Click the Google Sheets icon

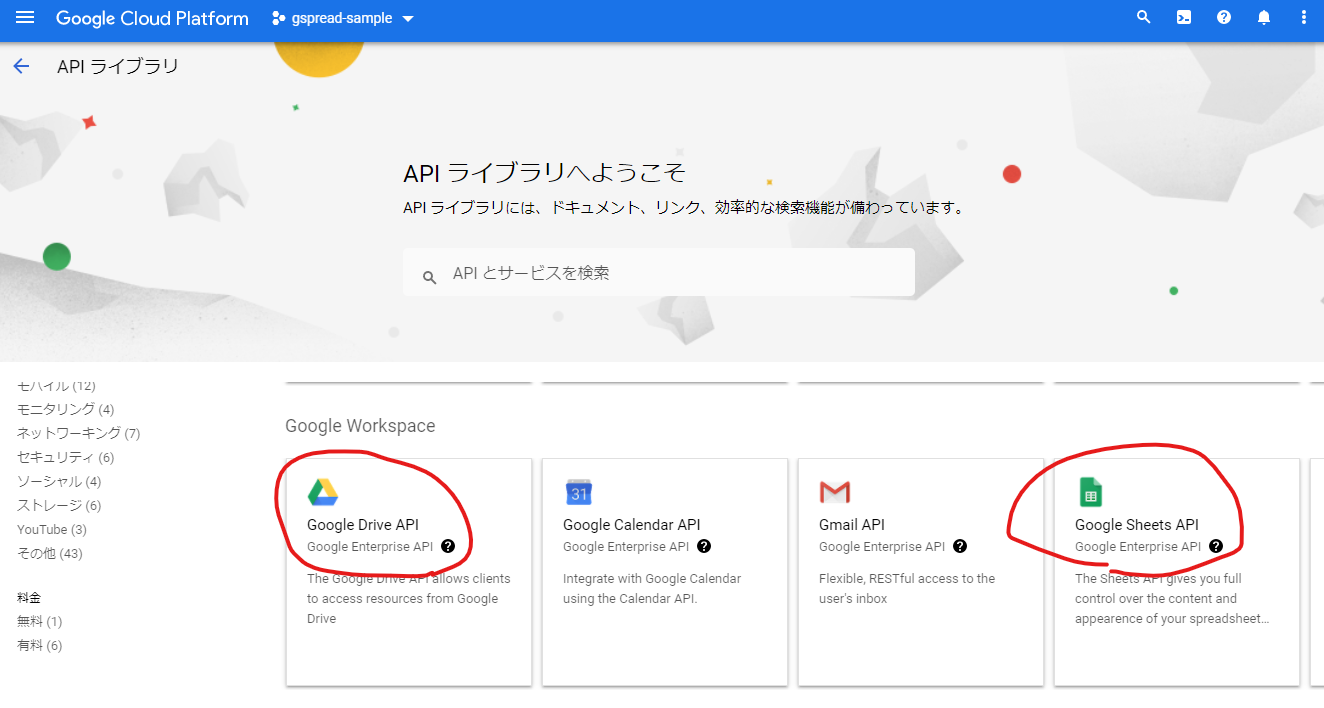(x=1090, y=492)
